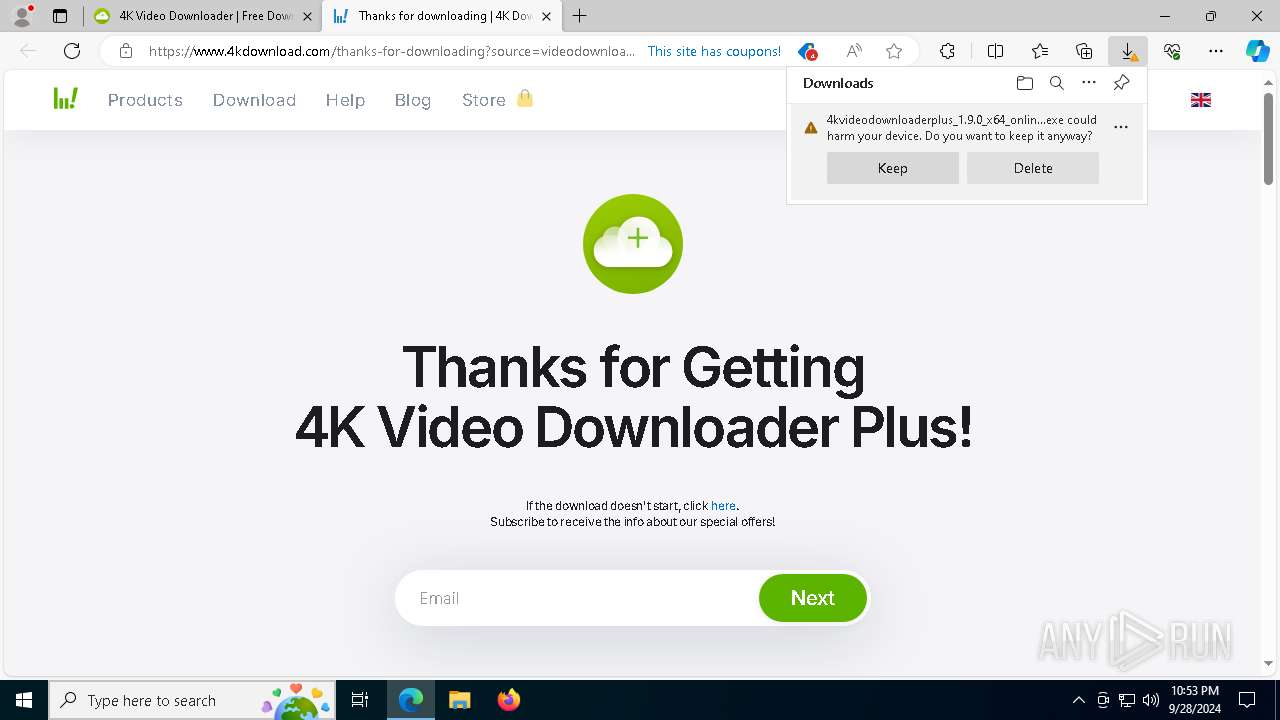The width and height of the screenshot is (1280, 720).
Task: Close the 4K Video Downloader tab
Action: pos(307,16)
